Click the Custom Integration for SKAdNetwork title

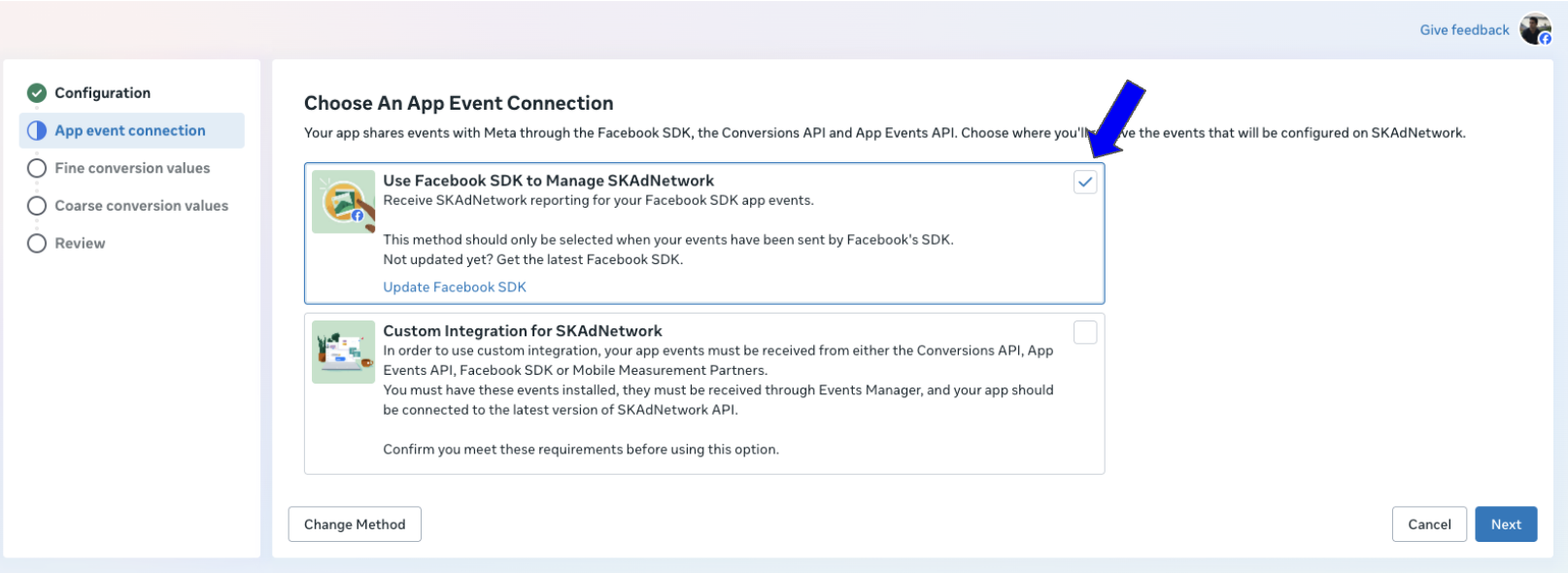[x=523, y=331]
